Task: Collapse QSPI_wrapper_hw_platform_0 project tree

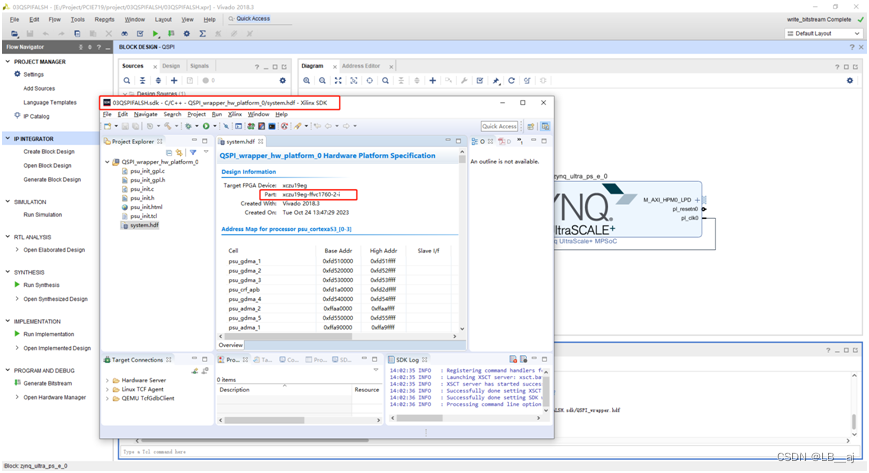Action: (108, 162)
